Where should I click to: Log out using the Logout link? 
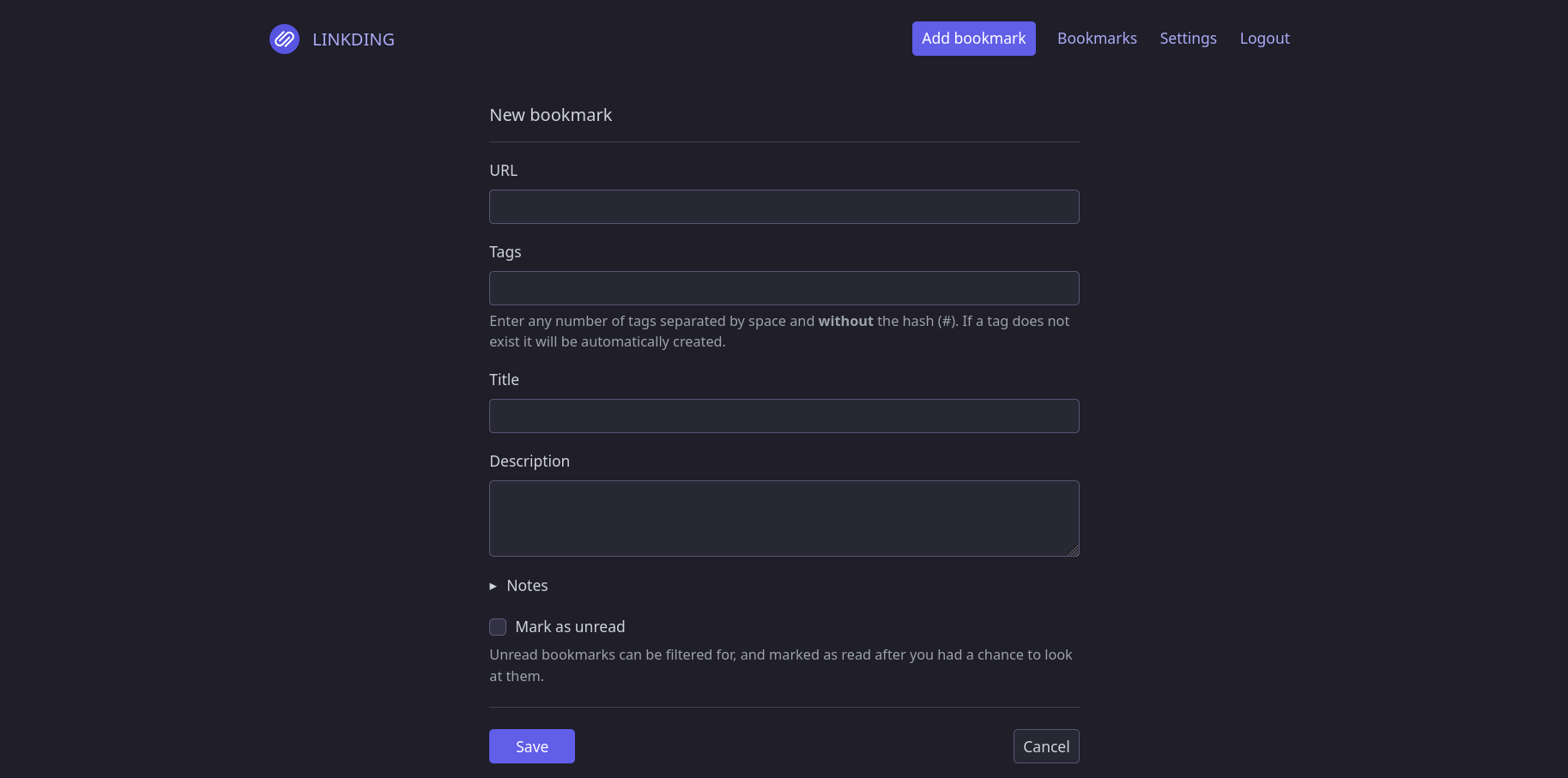click(x=1264, y=39)
